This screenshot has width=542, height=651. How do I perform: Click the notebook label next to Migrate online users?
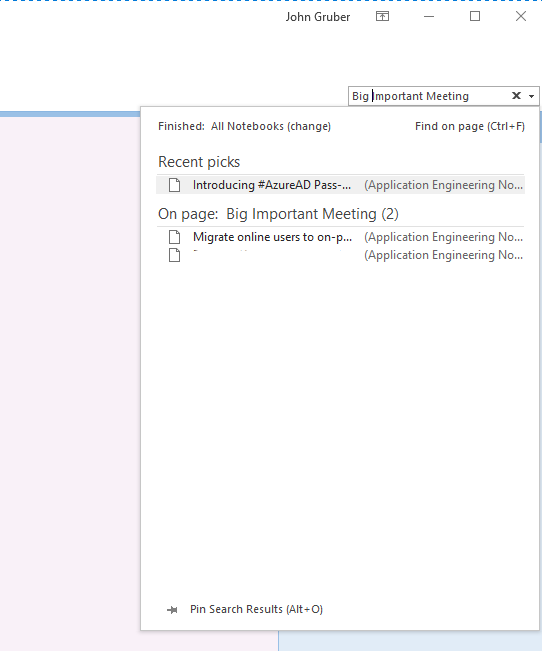tap(443, 237)
